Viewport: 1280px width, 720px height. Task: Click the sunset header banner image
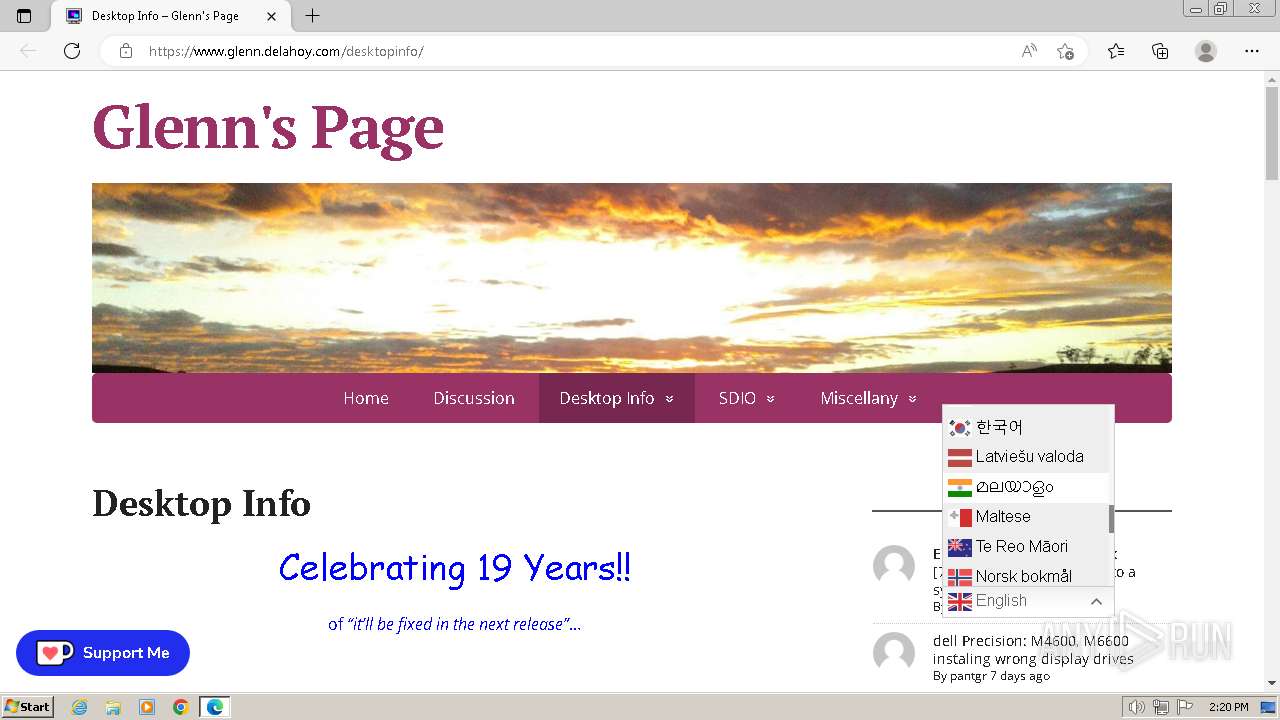632,277
